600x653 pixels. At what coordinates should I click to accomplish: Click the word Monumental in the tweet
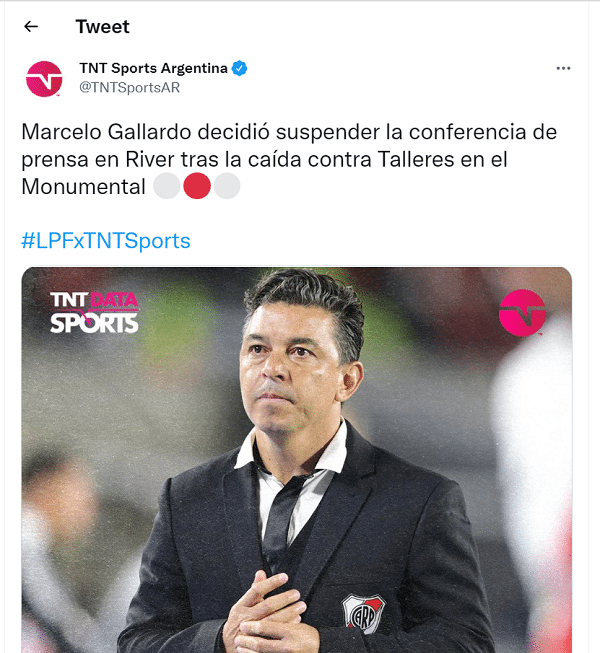click(x=83, y=187)
